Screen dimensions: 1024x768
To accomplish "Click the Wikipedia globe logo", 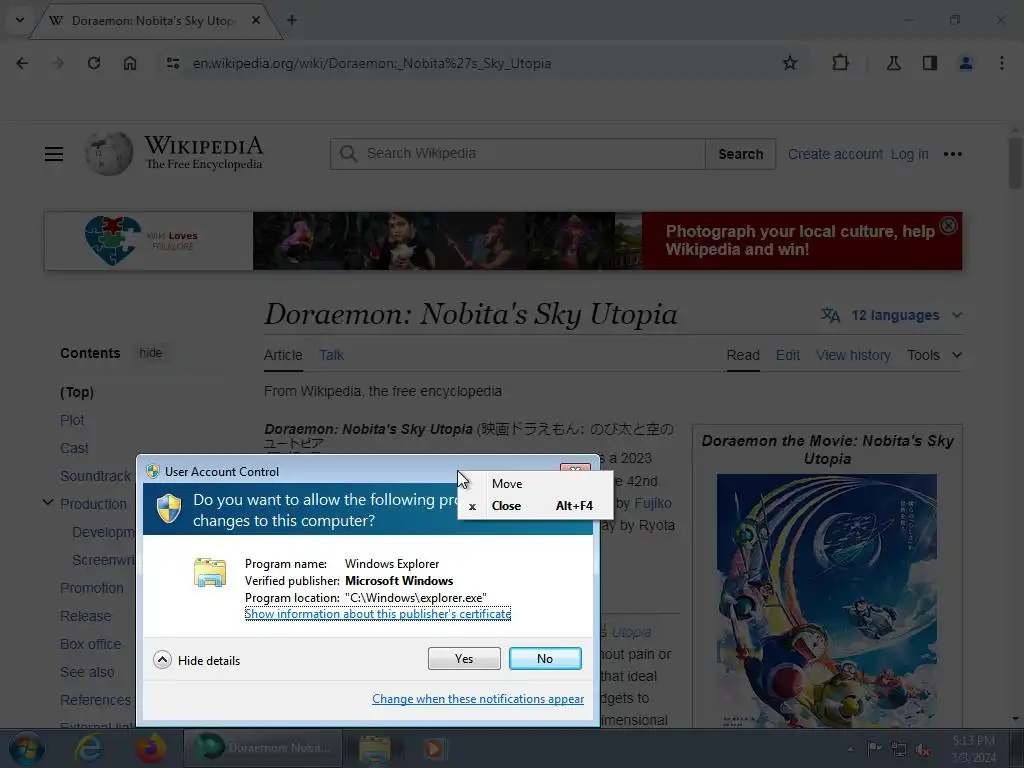I will click(x=109, y=153).
